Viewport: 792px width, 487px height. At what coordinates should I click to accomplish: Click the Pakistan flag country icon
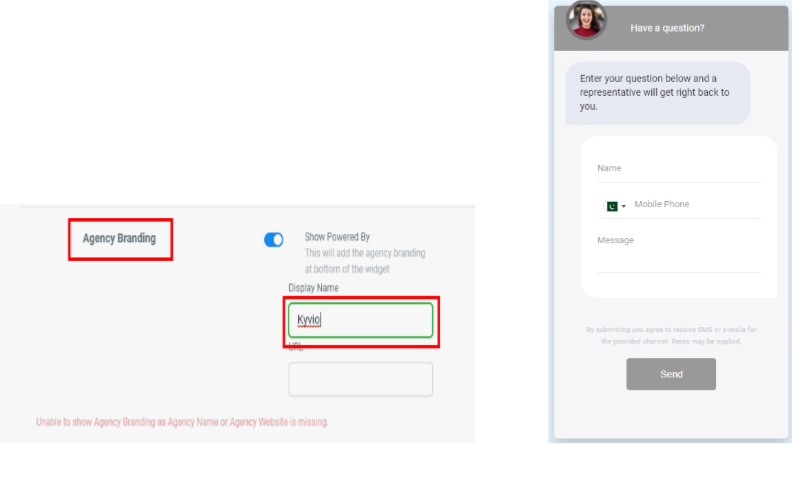click(612, 206)
